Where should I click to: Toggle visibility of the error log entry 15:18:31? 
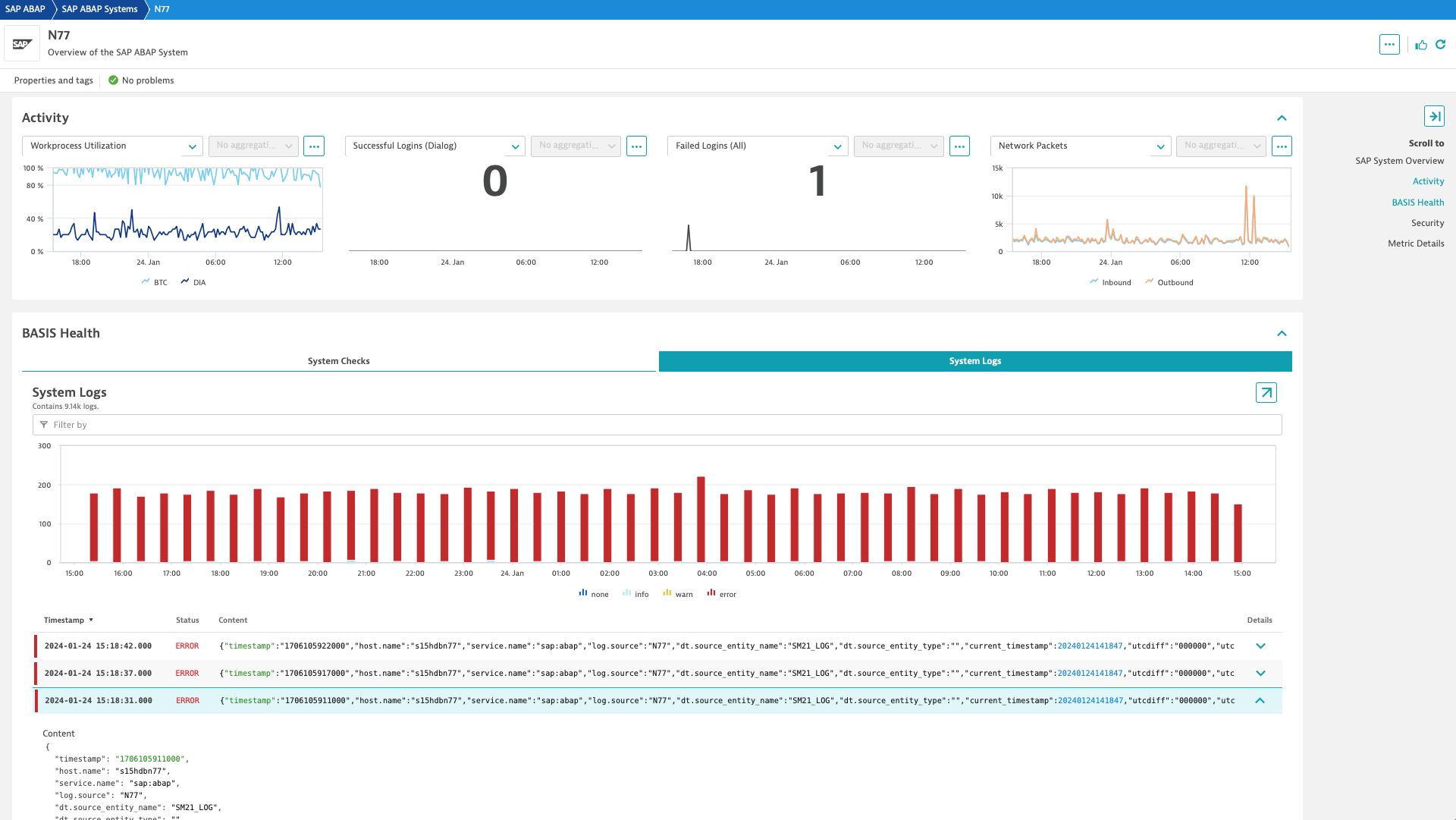coord(1260,700)
